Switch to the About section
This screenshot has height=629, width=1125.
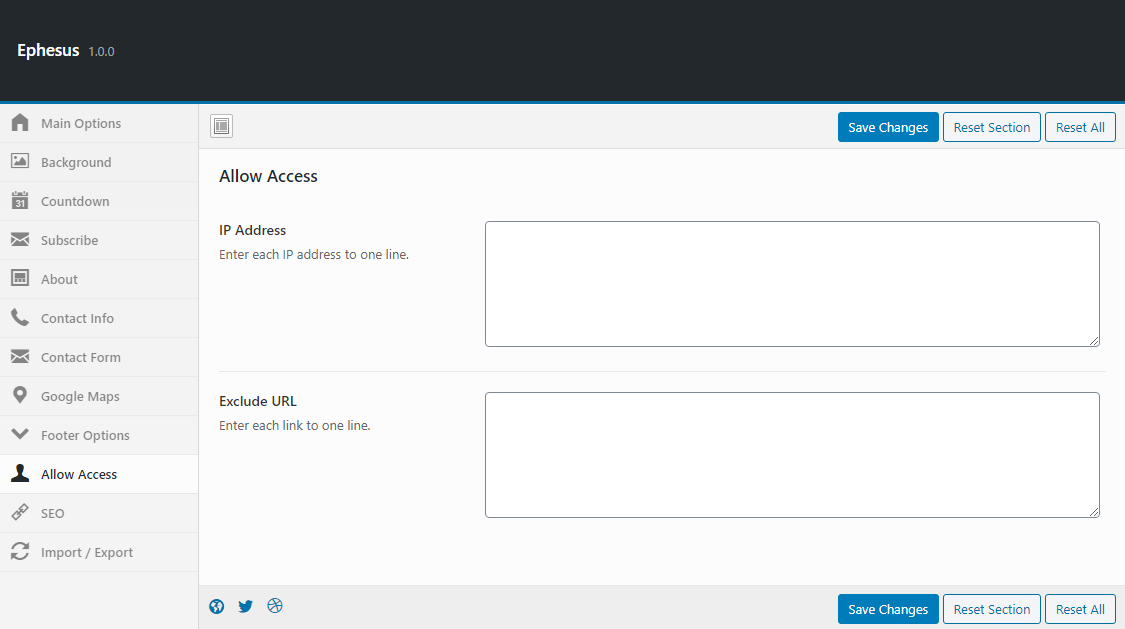click(x=59, y=279)
